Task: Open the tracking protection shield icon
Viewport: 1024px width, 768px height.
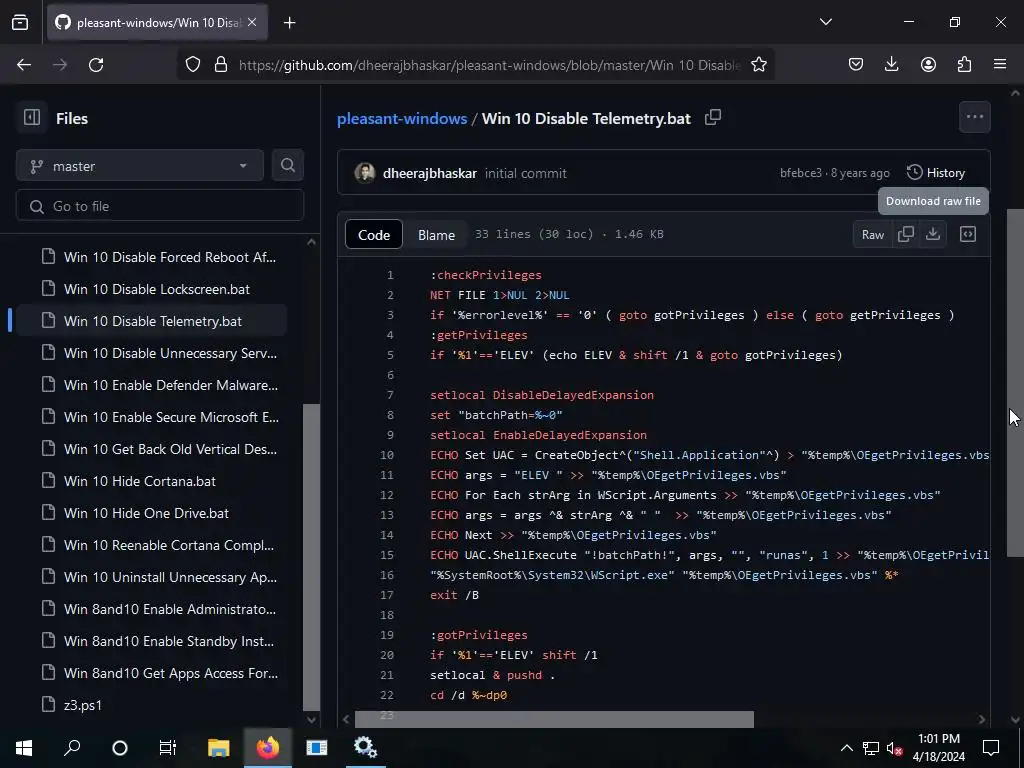Action: [x=193, y=65]
